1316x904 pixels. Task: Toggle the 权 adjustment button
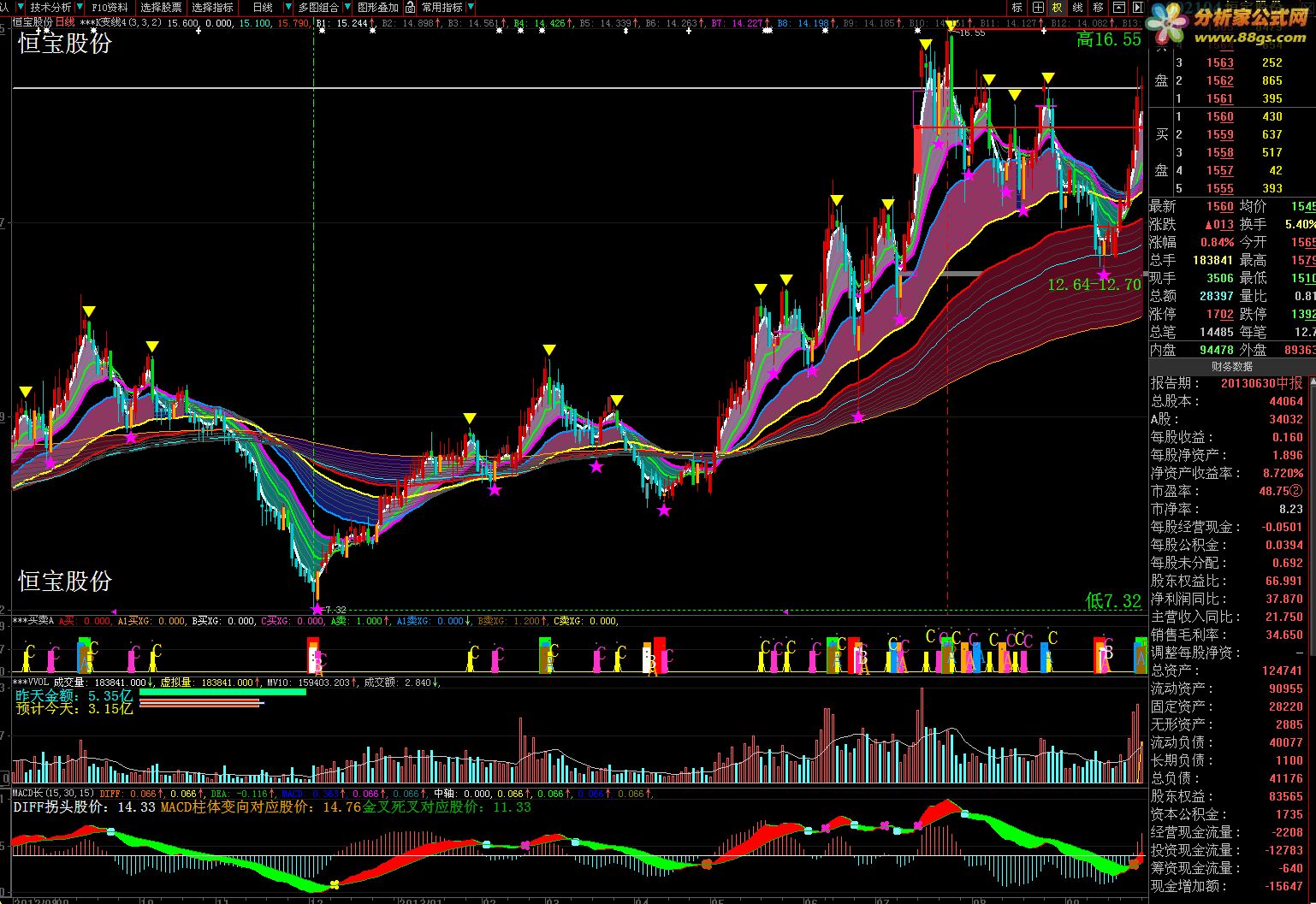tap(1058, 7)
